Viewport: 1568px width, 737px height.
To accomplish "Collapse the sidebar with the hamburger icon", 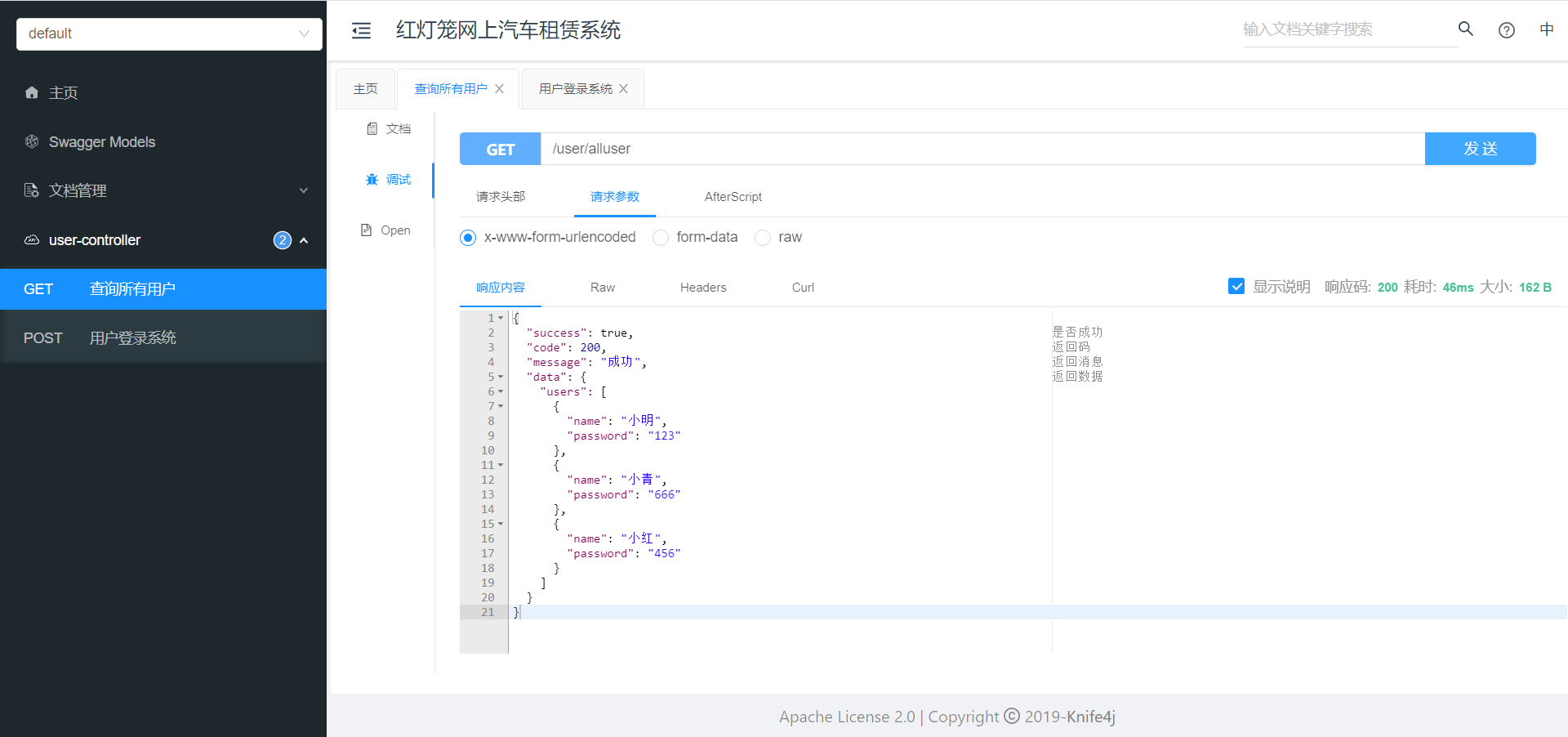I will pos(361,30).
